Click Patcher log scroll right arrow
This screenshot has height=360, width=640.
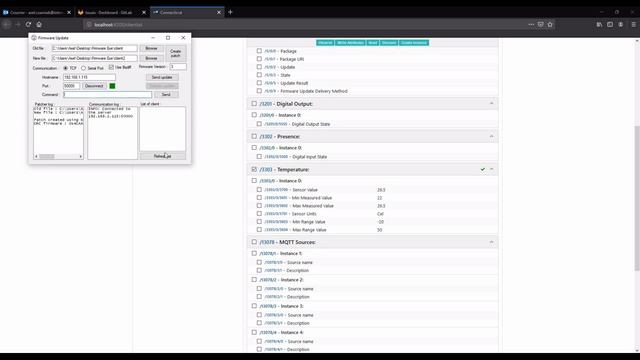tap(80, 156)
